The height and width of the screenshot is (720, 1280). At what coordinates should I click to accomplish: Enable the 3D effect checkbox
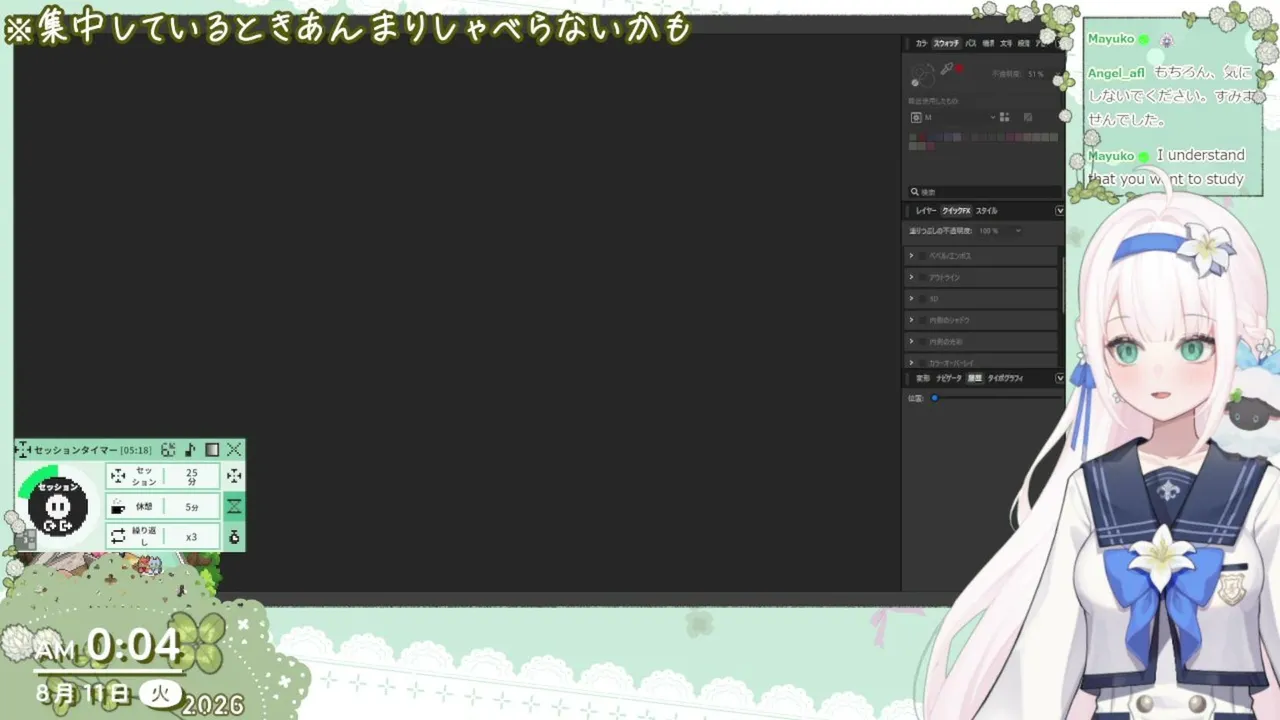click(923, 299)
